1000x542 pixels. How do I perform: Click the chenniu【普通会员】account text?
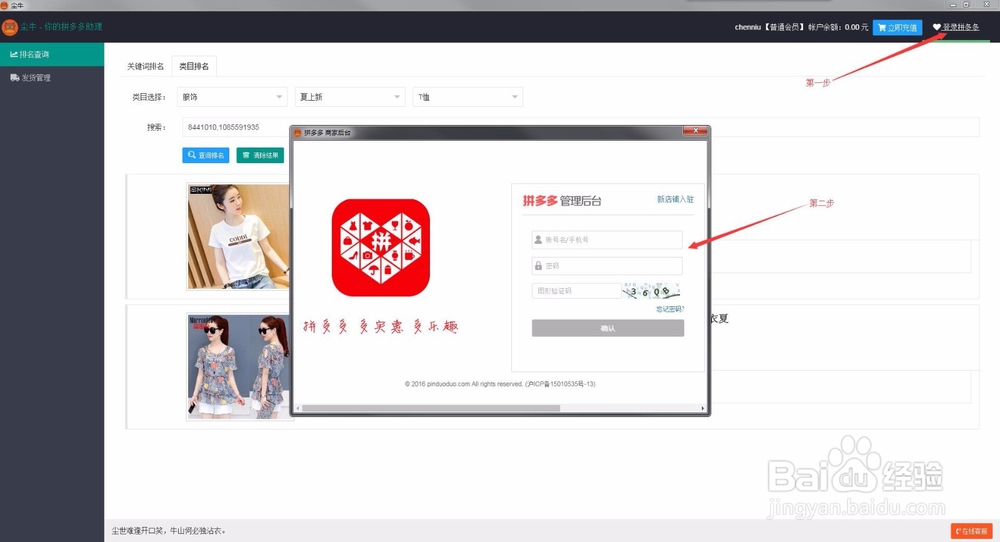pyautogui.click(x=769, y=27)
